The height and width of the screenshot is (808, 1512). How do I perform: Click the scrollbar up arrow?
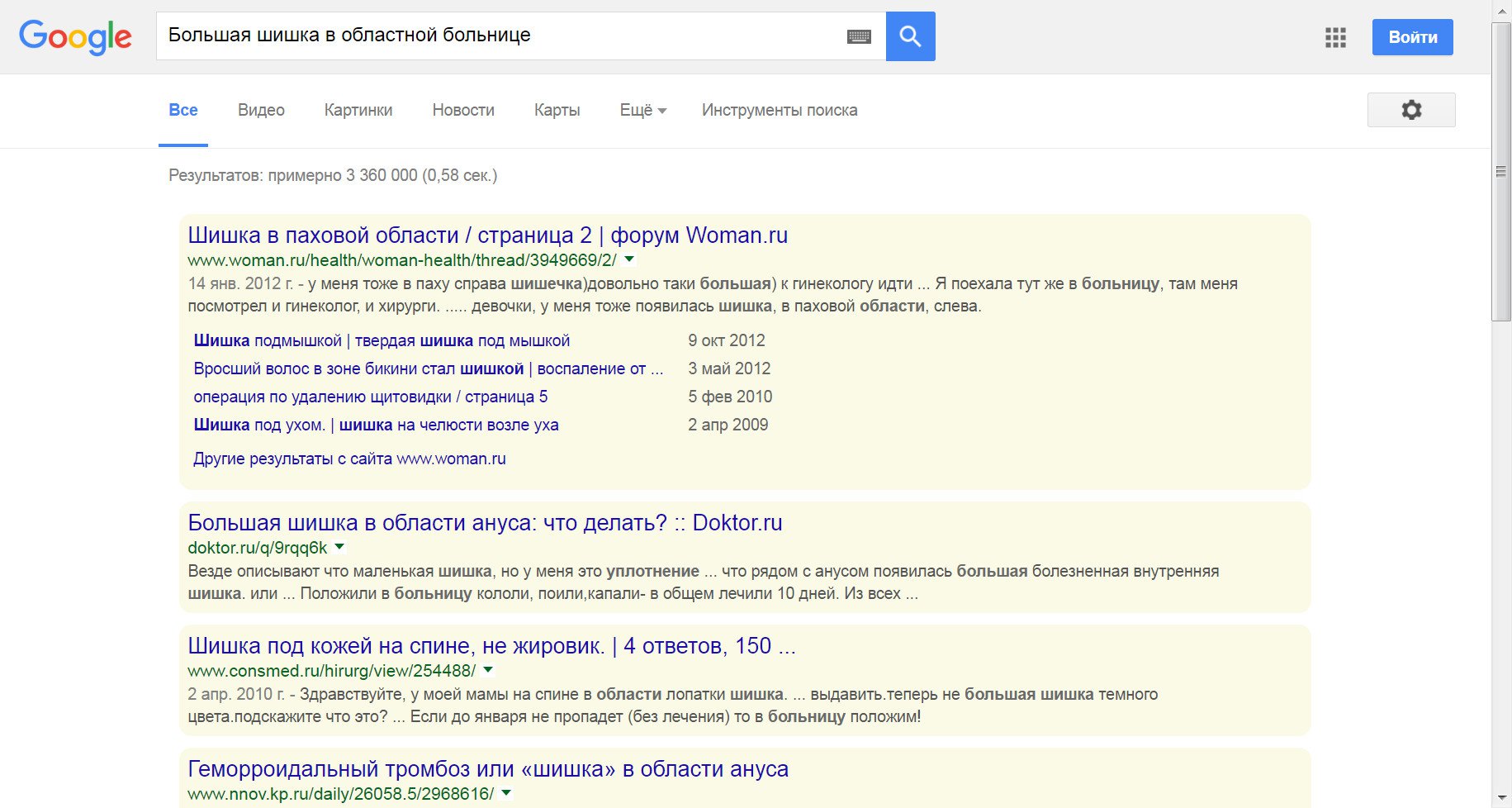(1501, 11)
